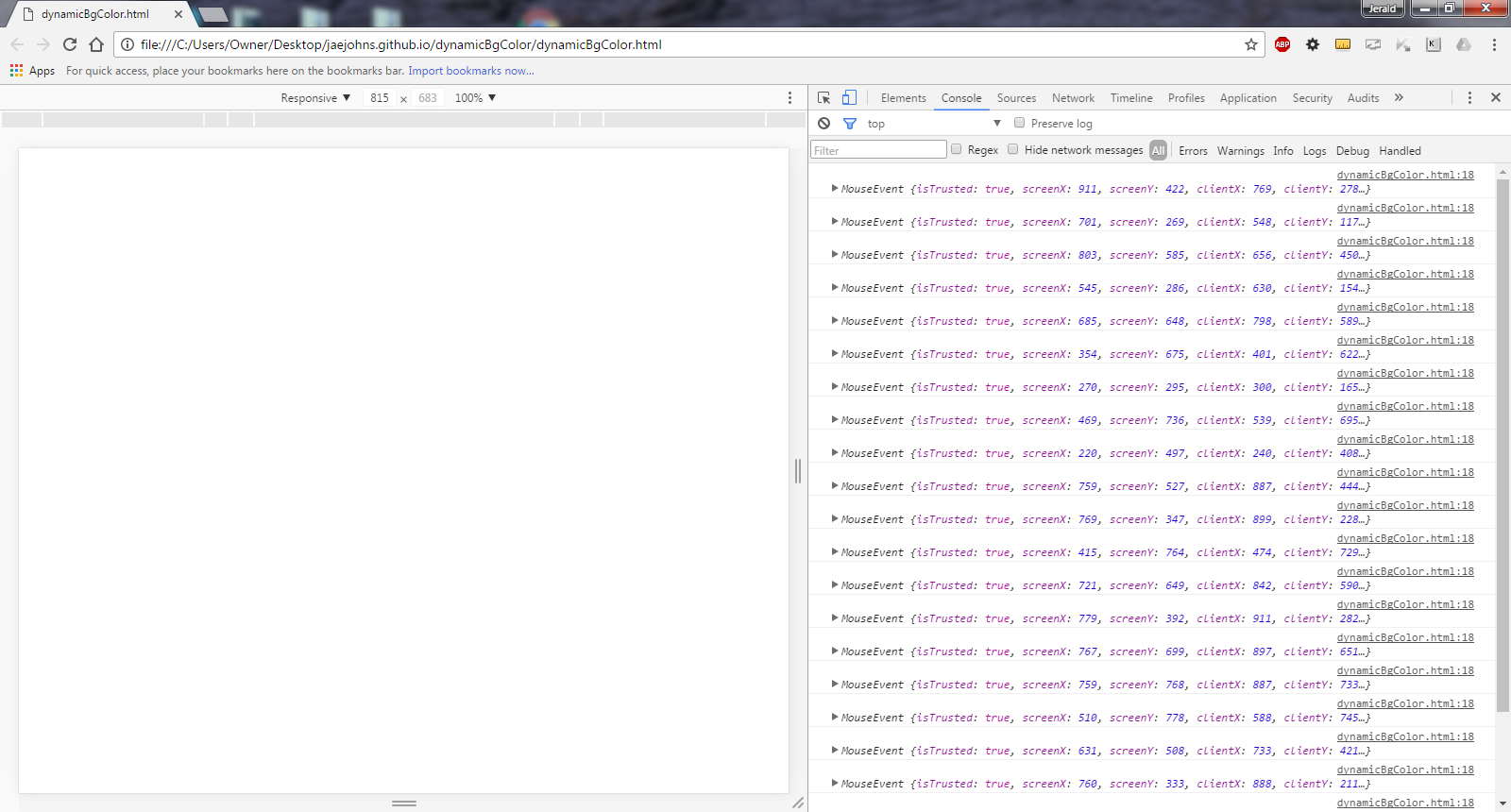Click the viewport height field 683
Screen dimensions: 1511x812
click(x=428, y=98)
